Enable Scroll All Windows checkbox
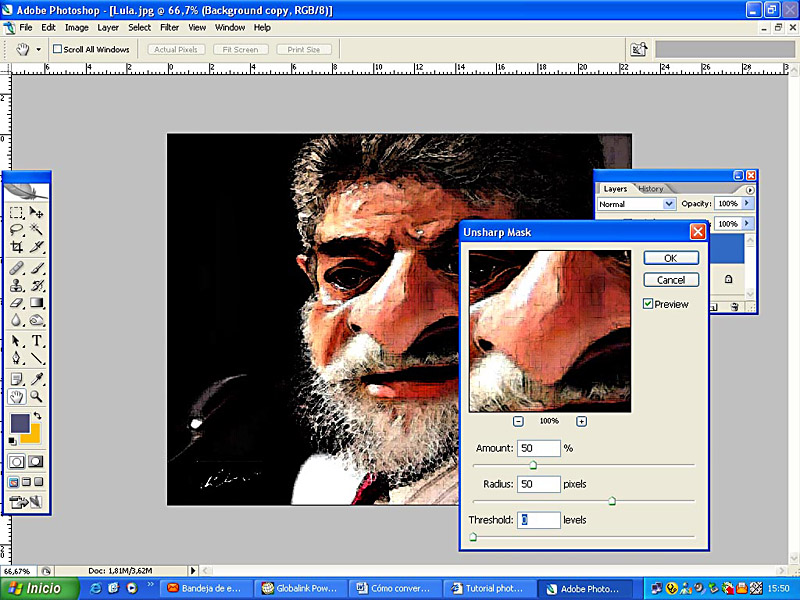Viewport: 800px width, 600px height. click(58, 49)
